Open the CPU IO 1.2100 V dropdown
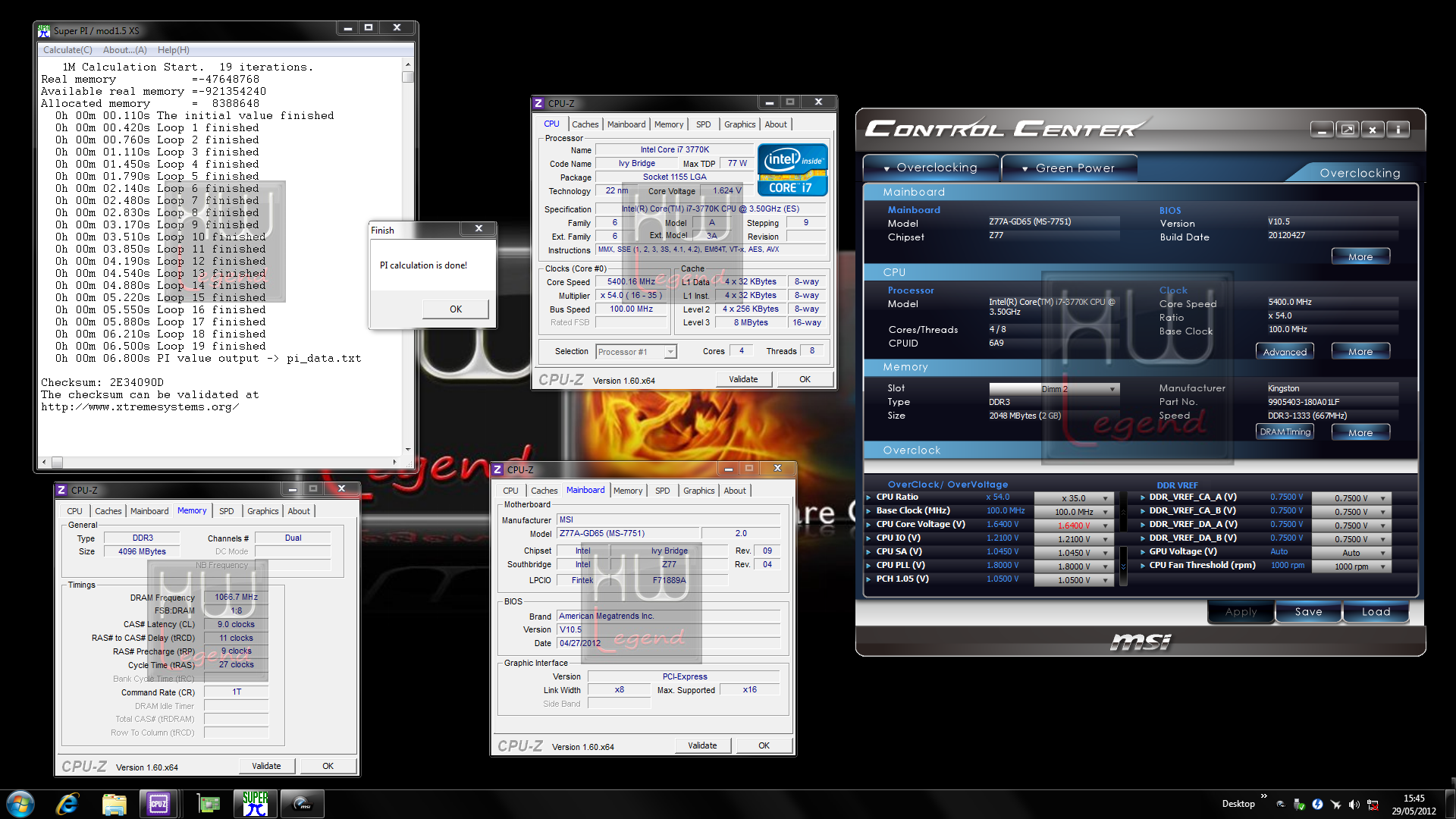Image resolution: width=1456 pixels, height=819 pixels. click(1073, 539)
